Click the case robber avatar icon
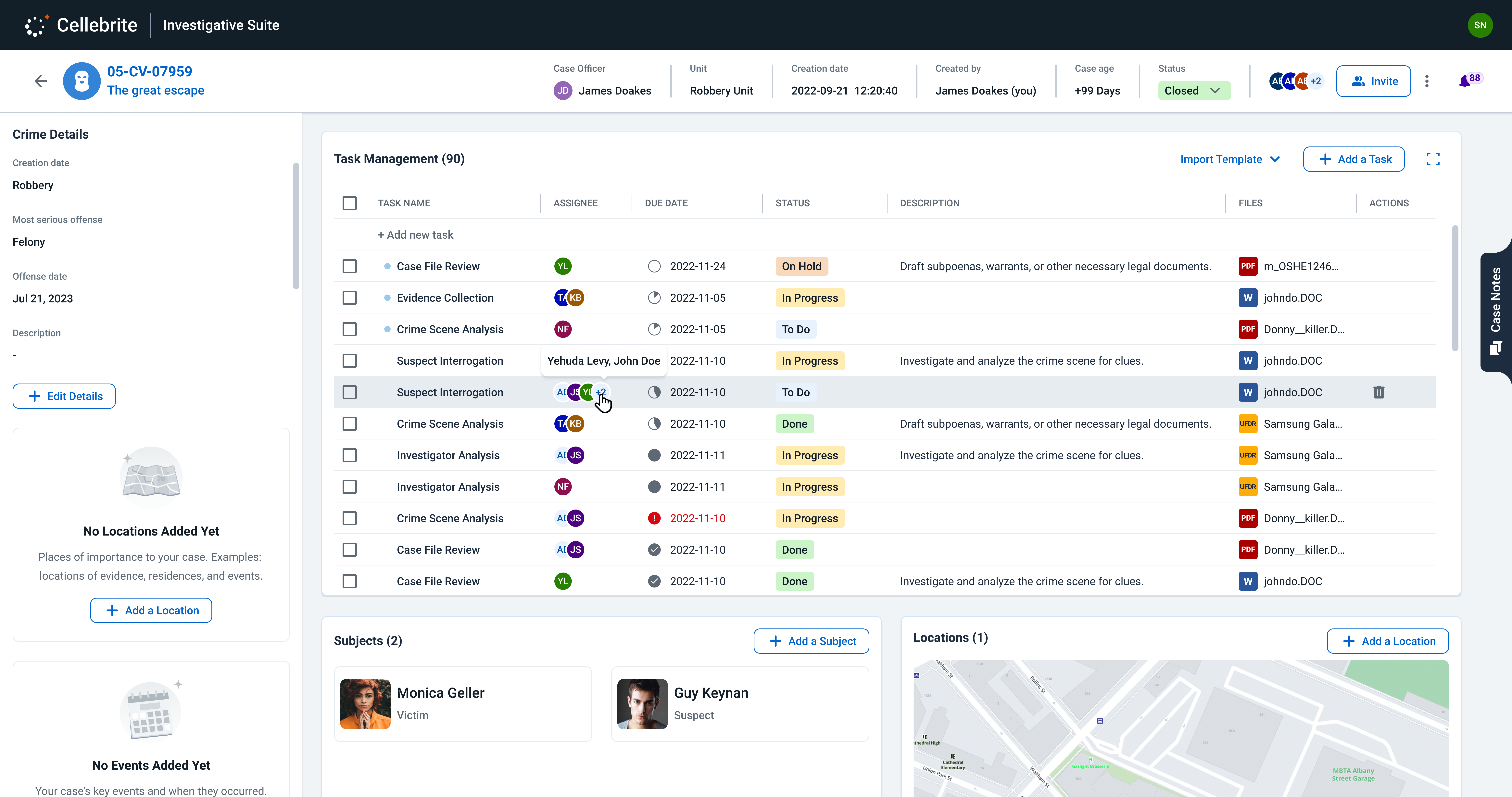Viewport: 1512px width, 797px height. pos(82,81)
